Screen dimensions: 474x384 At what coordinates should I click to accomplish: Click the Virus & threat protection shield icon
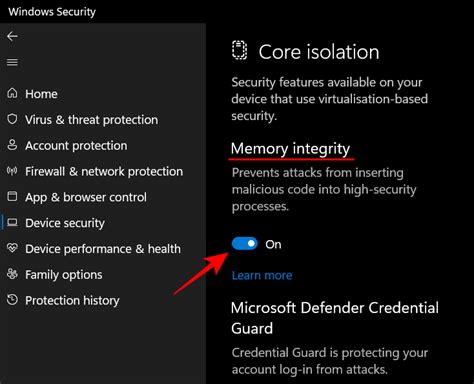[12, 119]
